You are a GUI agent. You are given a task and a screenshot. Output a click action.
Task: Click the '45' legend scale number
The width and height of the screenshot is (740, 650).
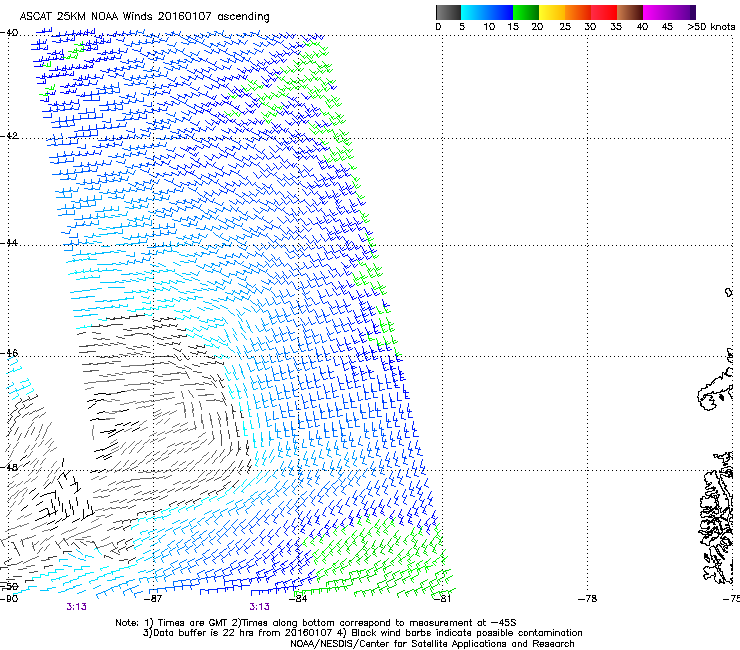[667, 27]
